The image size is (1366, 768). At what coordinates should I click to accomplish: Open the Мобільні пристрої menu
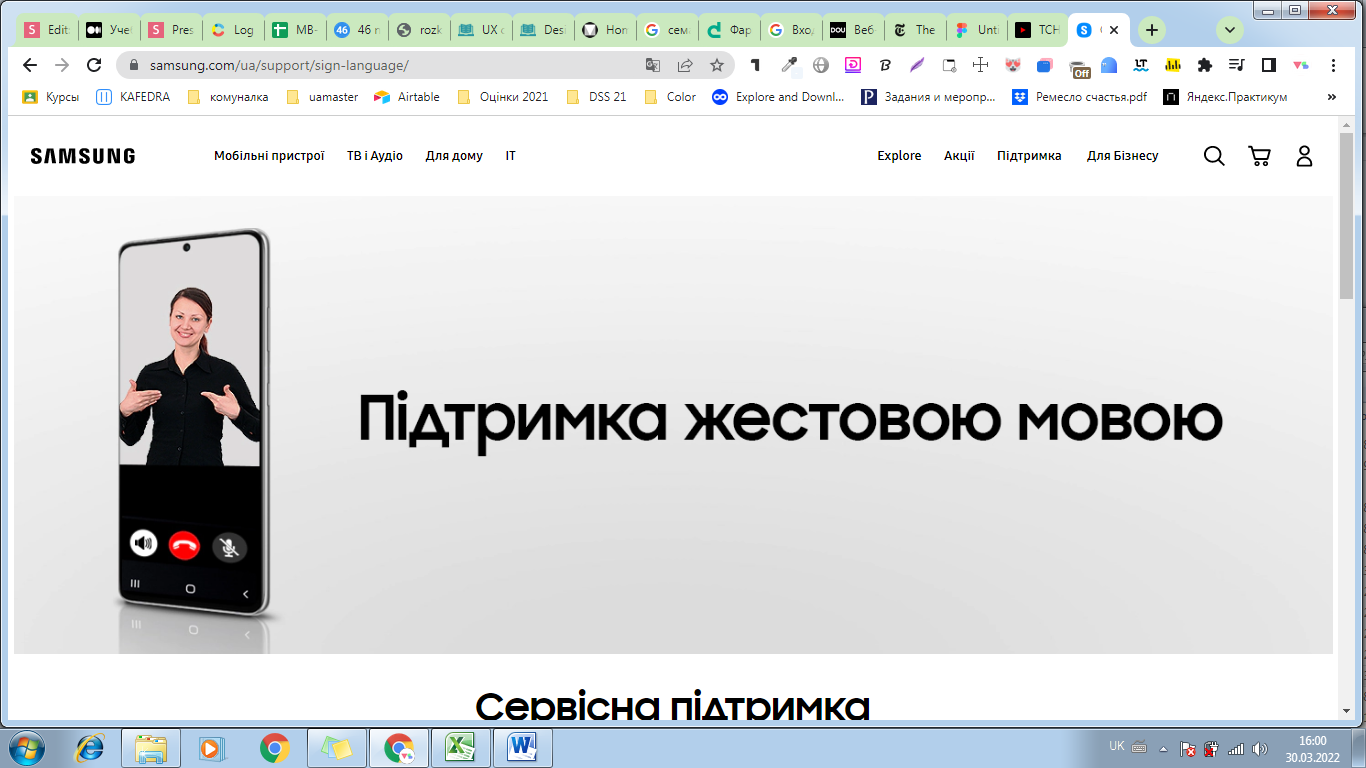269,156
